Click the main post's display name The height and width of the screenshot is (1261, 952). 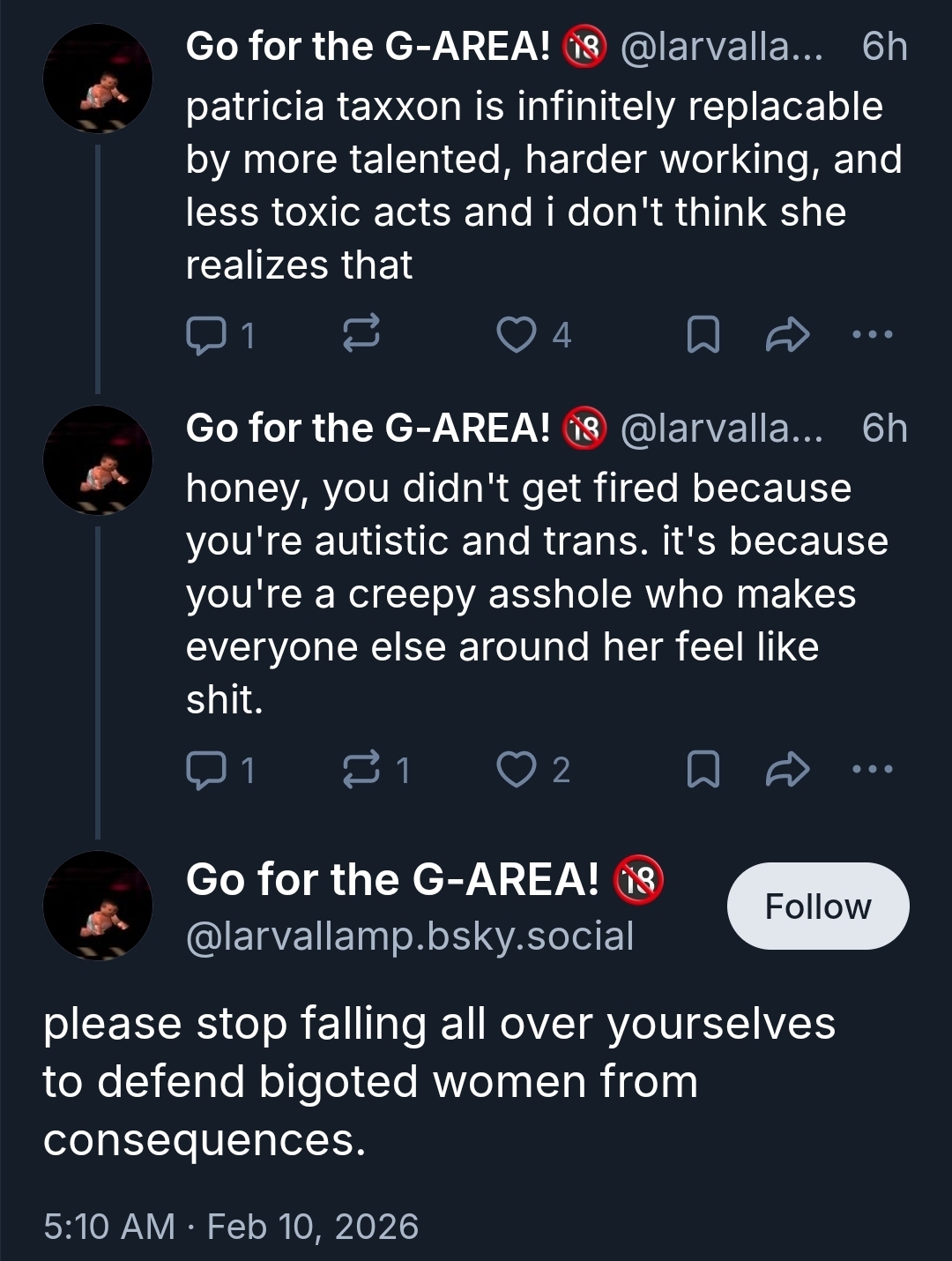point(392,880)
